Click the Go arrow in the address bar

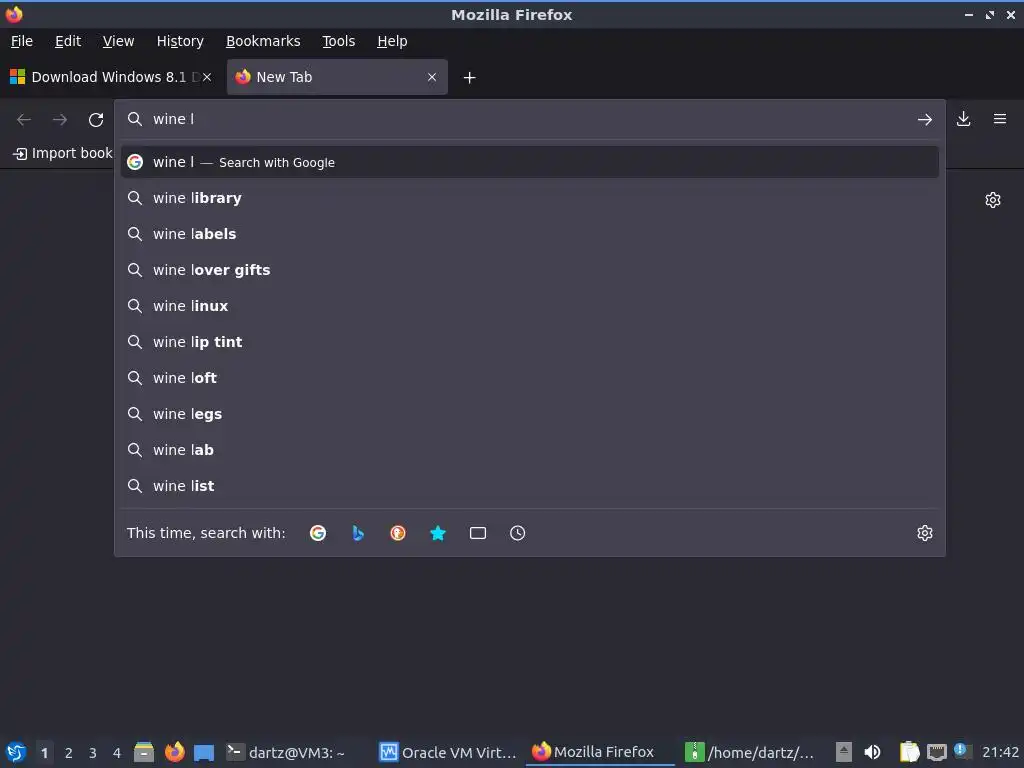pos(924,120)
